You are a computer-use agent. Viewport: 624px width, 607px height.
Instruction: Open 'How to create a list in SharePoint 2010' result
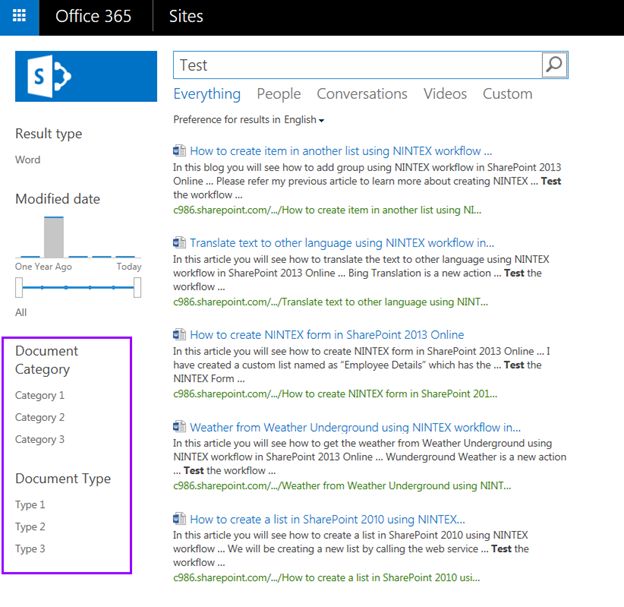(x=327, y=519)
